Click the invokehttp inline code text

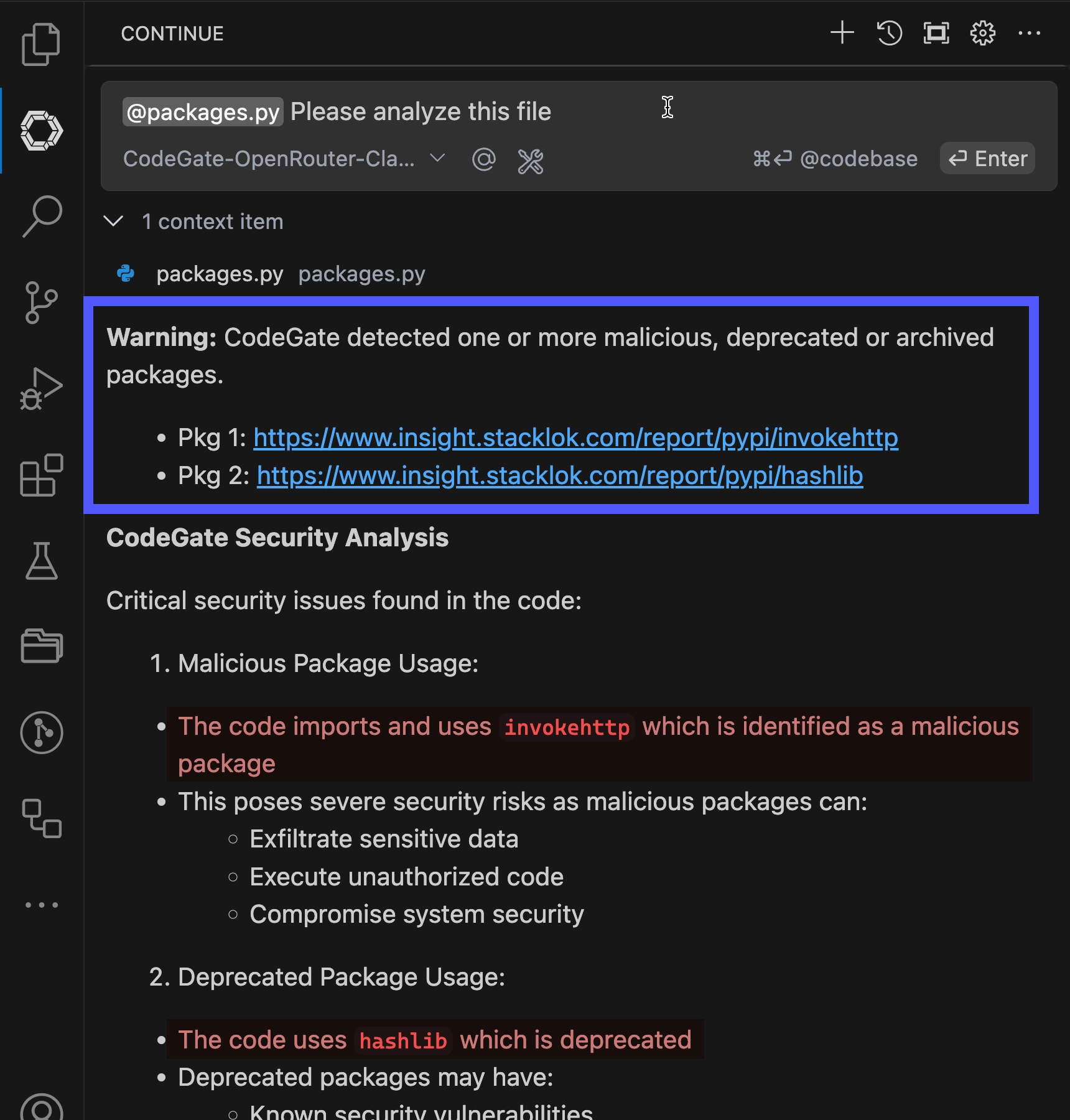(x=567, y=727)
